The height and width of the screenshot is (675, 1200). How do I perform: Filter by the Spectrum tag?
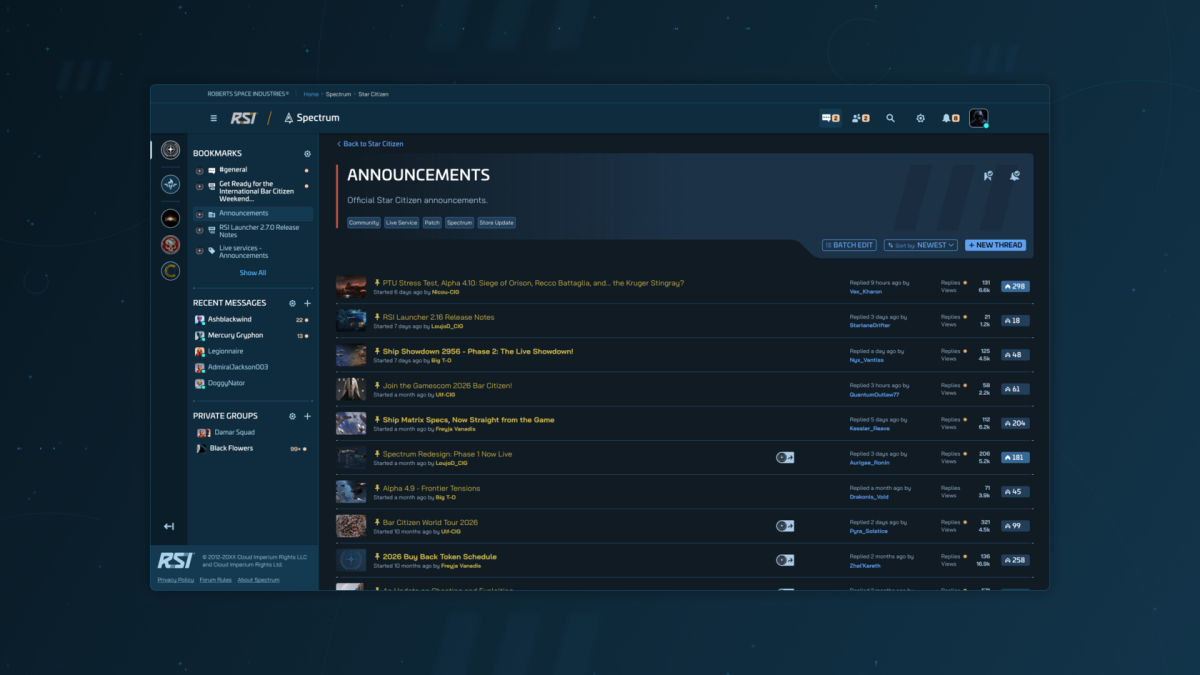460,223
